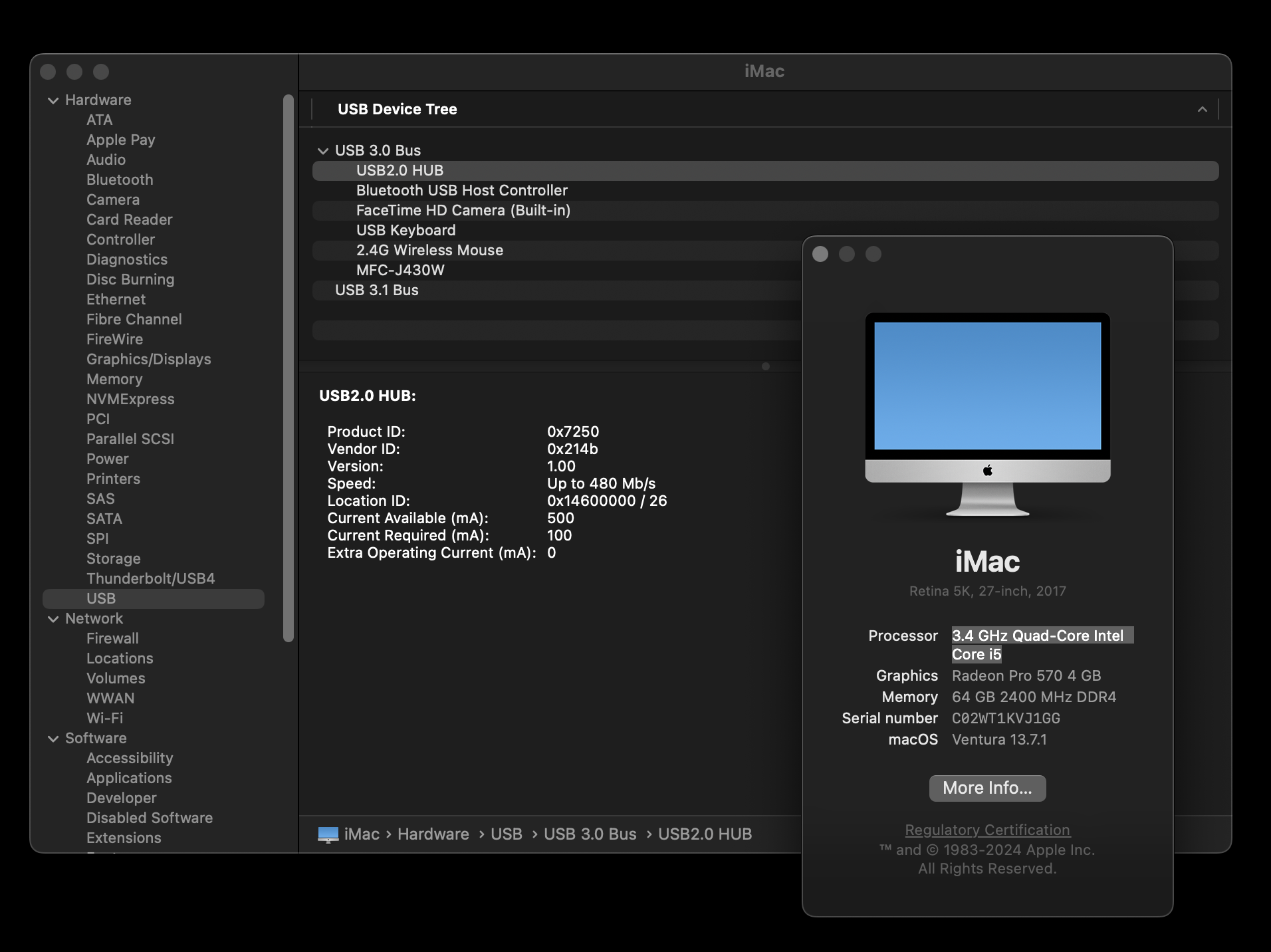This screenshot has height=952, width=1271.
Task: Select Graphics/Displays in the sidebar
Action: 149,359
